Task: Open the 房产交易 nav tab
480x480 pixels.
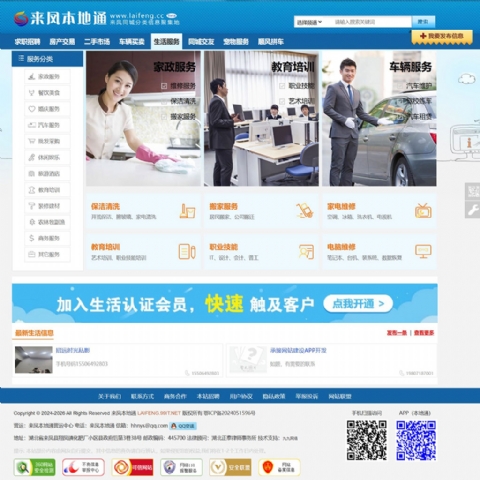Action: coord(62,42)
